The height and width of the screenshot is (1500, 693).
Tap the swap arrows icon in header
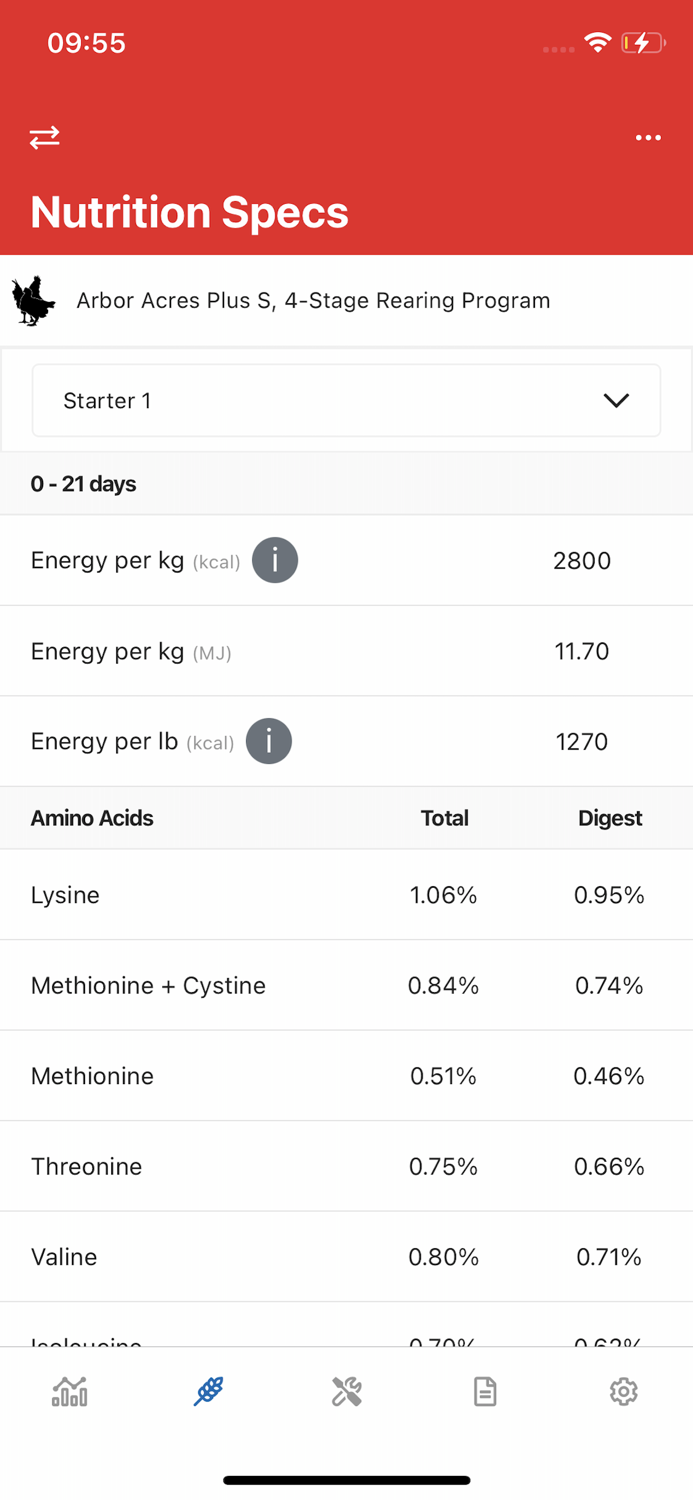pos(44,137)
